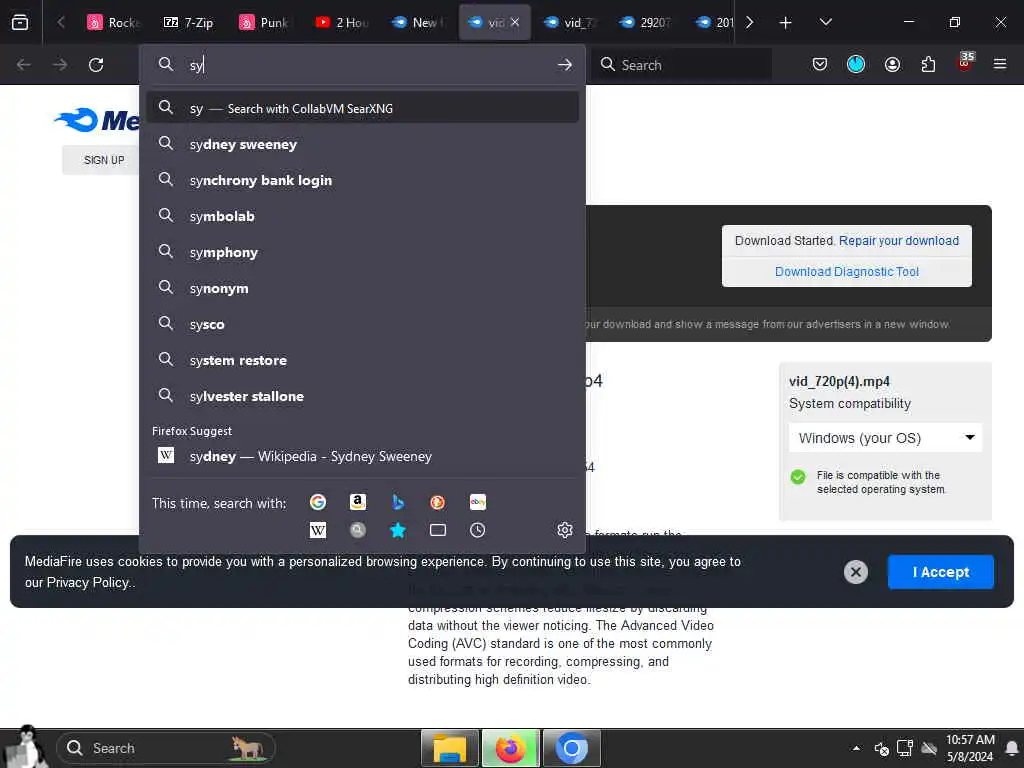Choose the 'sysco' suggestion
Viewport: 1024px width, 768px height.
(x=362, y=324)
